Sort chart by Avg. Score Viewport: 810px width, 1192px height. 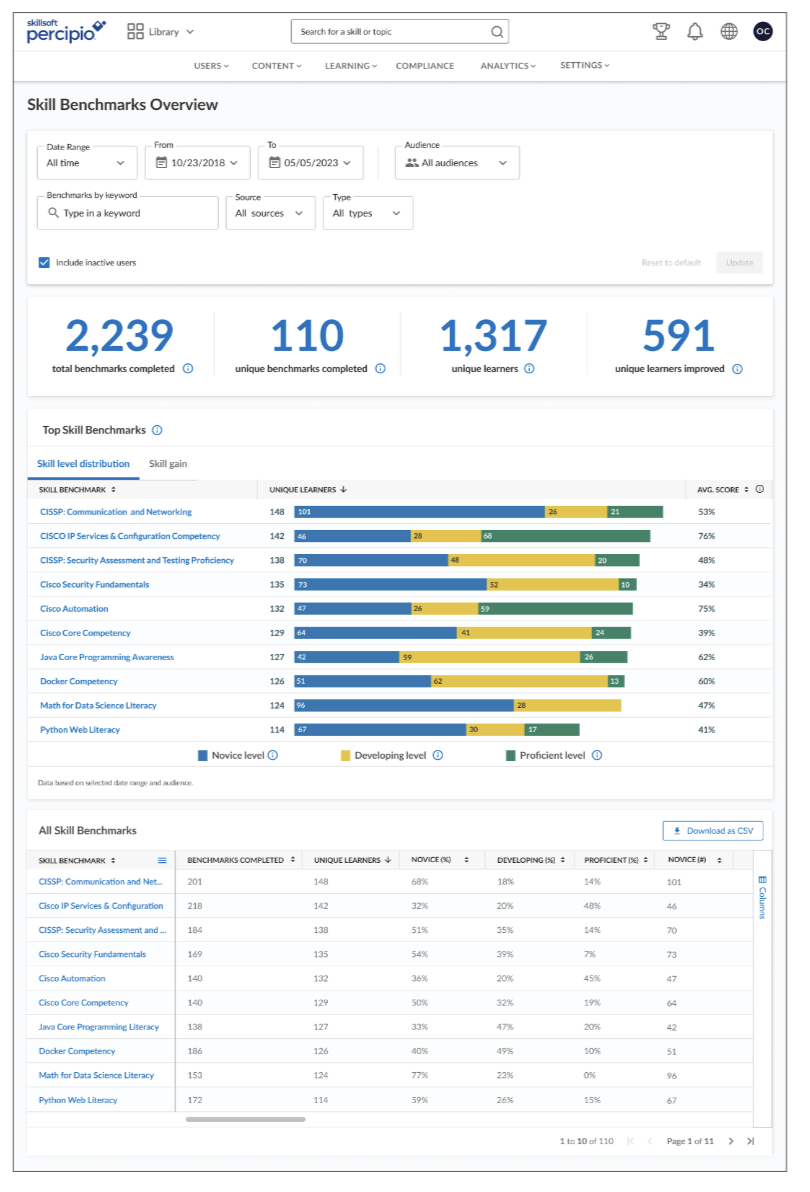pyautogui.click(x=723, y=490)
